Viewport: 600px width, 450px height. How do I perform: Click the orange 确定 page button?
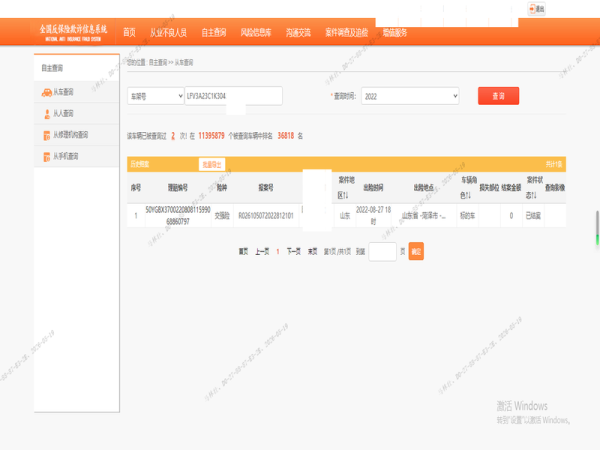pyautogui.click(x=416, y=251)
